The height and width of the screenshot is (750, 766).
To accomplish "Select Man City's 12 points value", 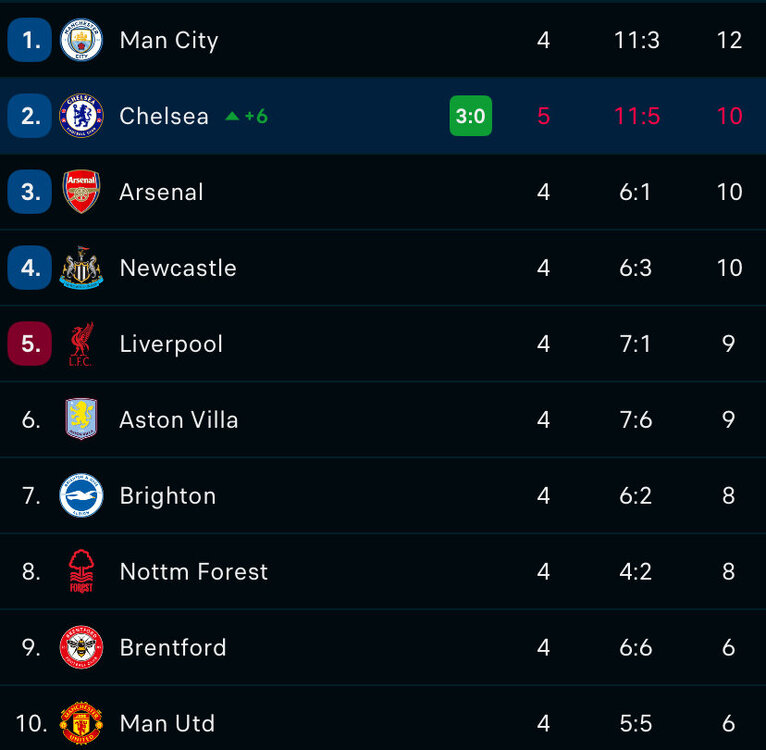I will pos(729,40).
